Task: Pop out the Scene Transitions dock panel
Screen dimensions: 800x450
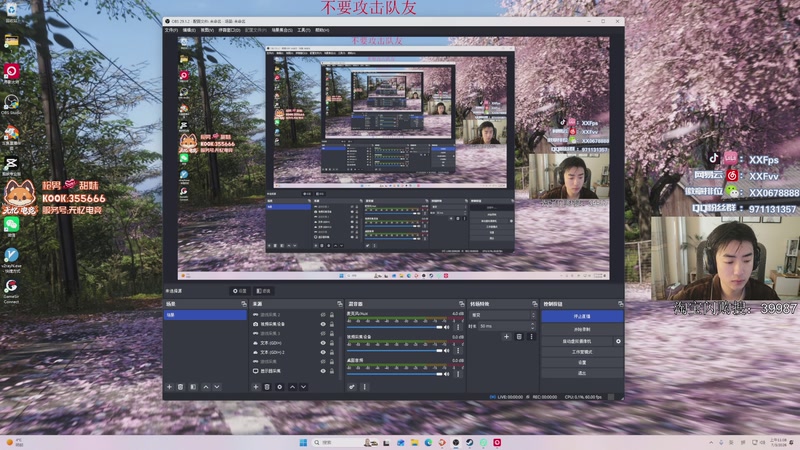Action: pos(535,304)
